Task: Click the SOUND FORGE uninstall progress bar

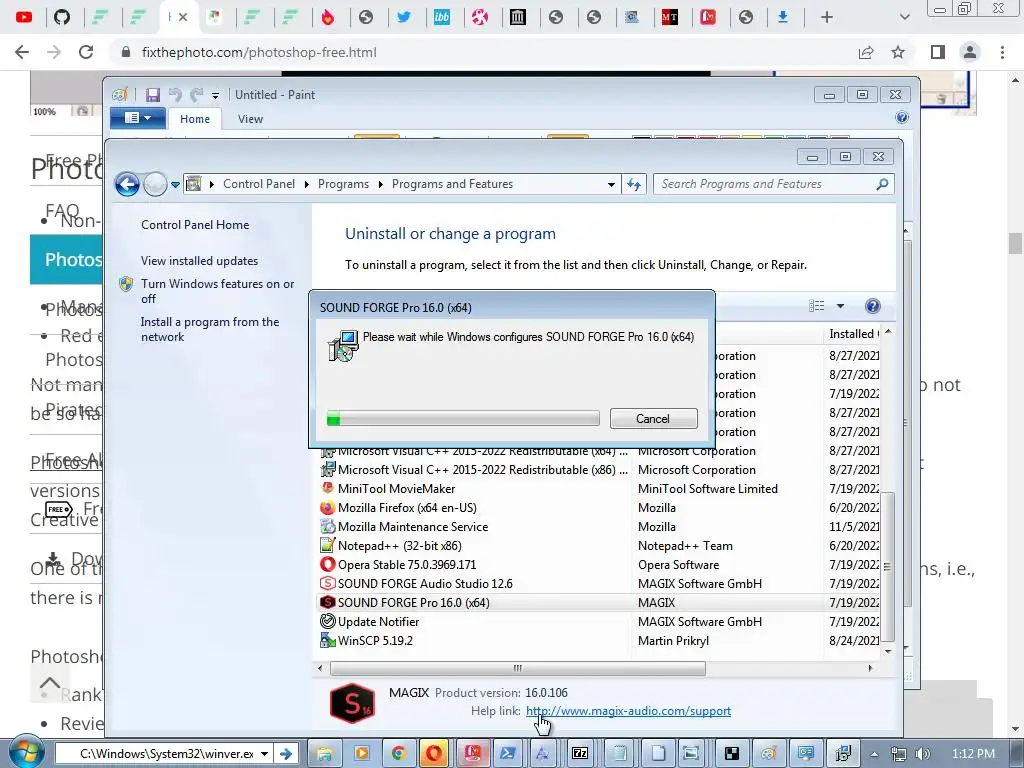Action: click(x=463, y=418)
